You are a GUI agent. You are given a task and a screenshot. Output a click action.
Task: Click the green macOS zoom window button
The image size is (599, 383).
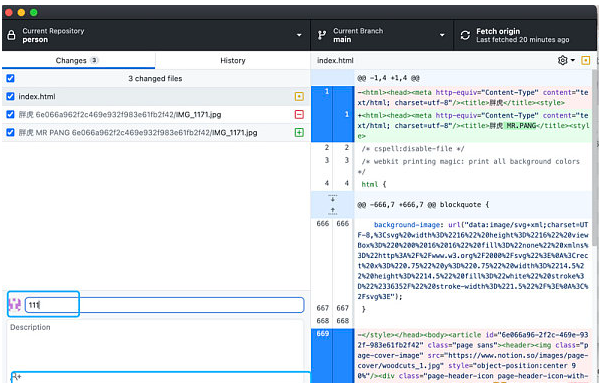(x=34, y=13)
